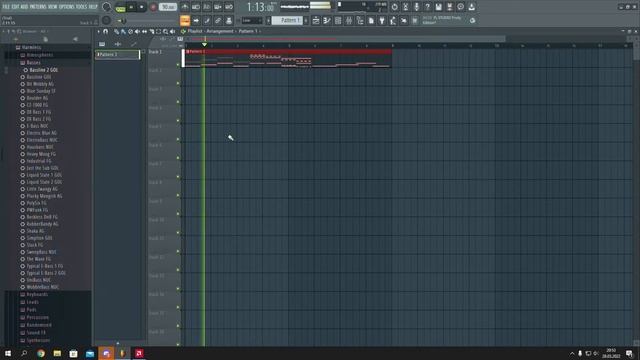This screenshot has width=640, height=360.
Task: Click the render hourglass icon
Action: [x=405, y=7]
